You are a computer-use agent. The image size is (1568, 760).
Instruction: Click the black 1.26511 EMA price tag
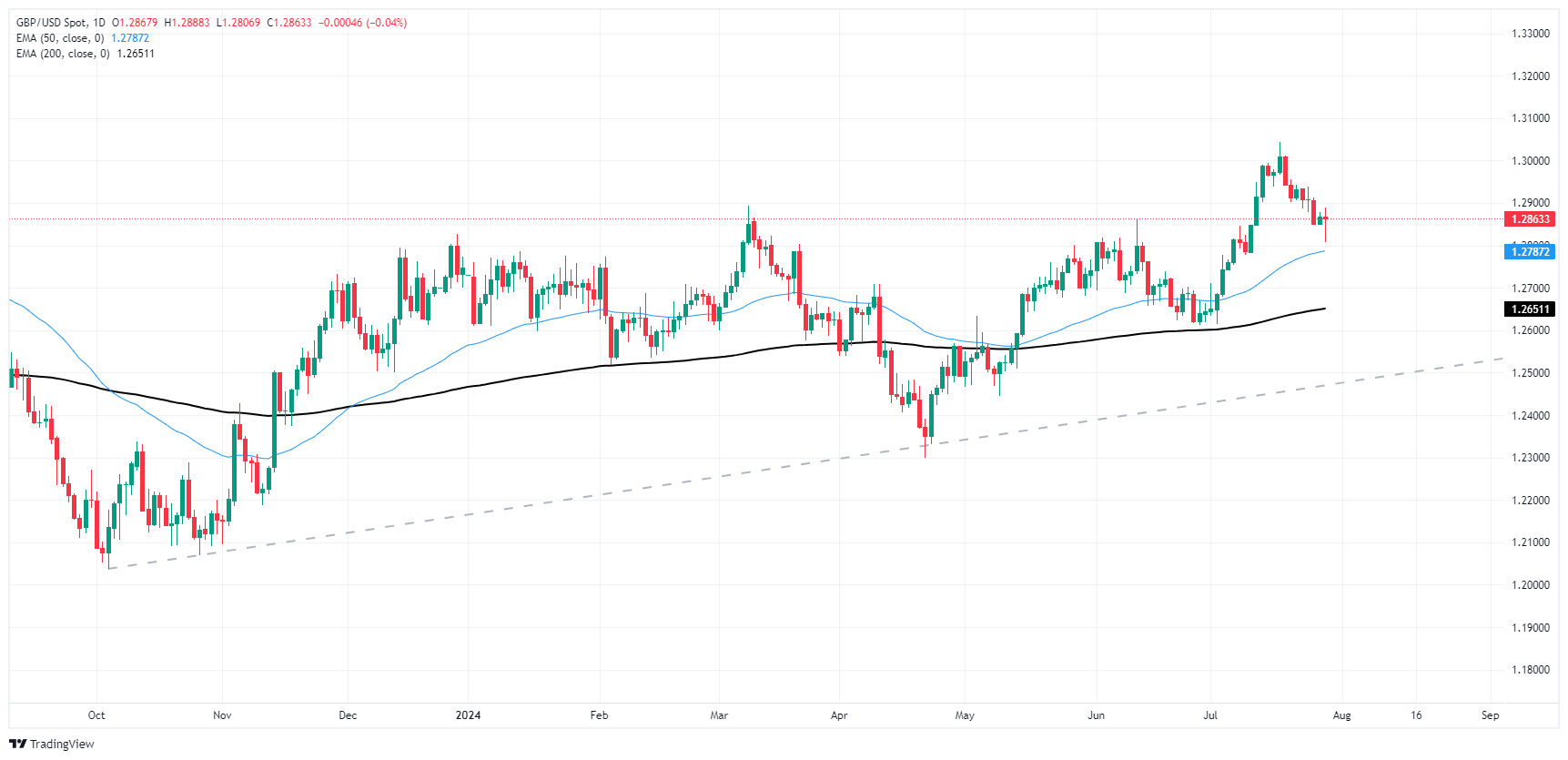[x=1530, y=309]
